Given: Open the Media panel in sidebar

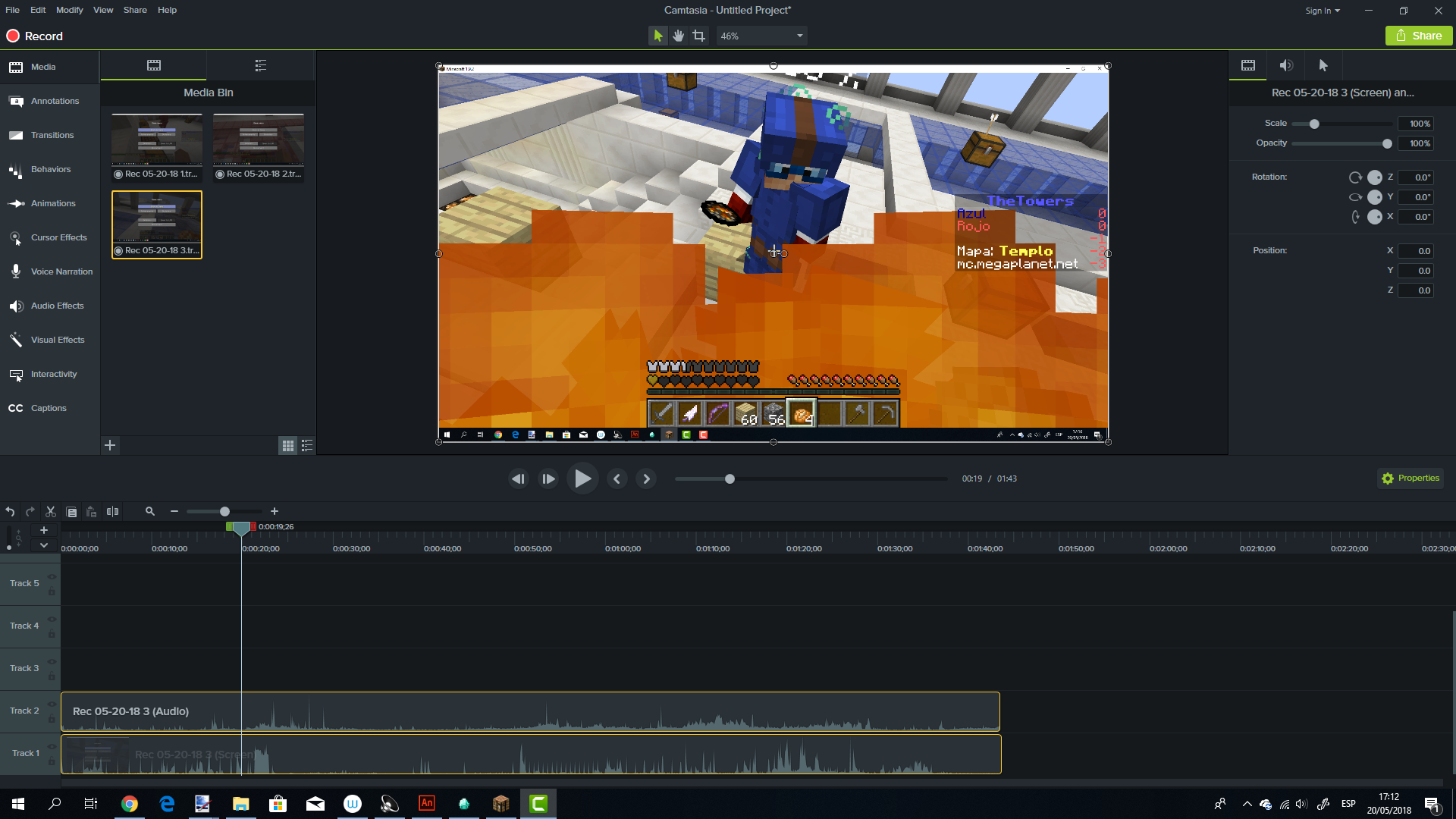Looking at the screenshot, I should pyautogui.click(x=49, y=67).
